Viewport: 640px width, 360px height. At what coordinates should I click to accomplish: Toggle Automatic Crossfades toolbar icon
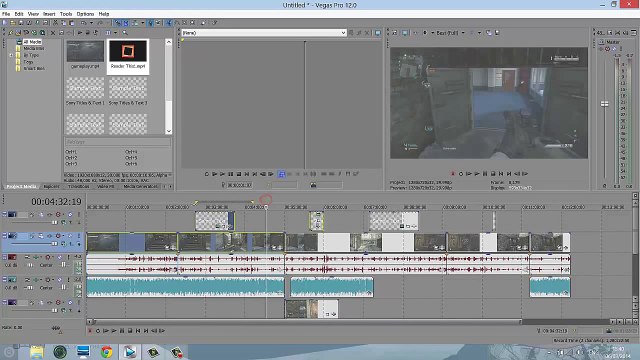[126, 23]
